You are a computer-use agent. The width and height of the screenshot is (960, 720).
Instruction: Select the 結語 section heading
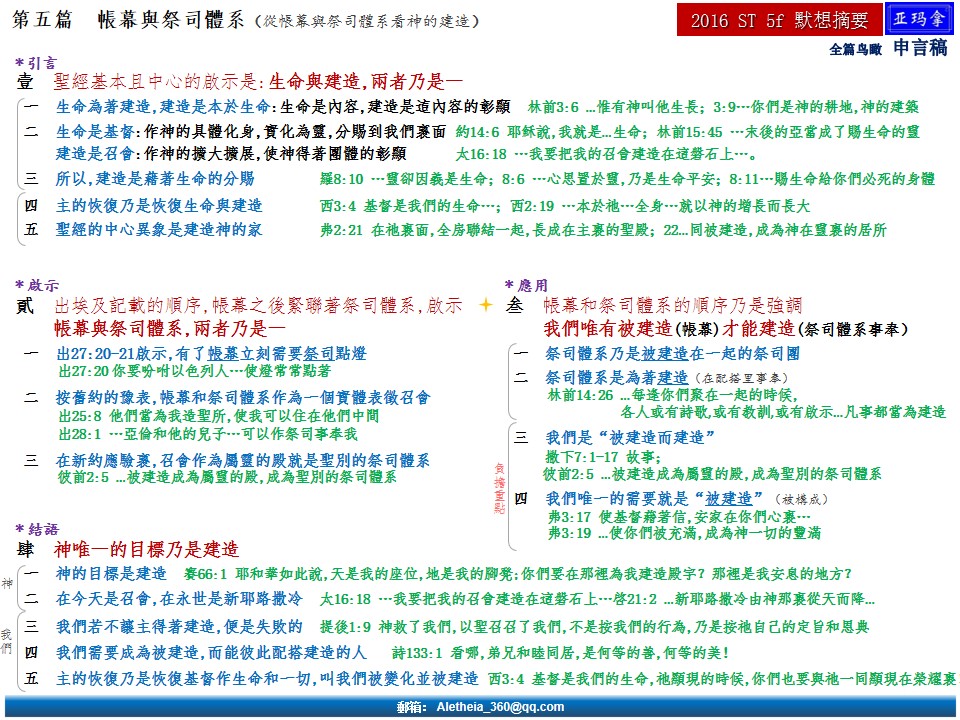point(40,528)
